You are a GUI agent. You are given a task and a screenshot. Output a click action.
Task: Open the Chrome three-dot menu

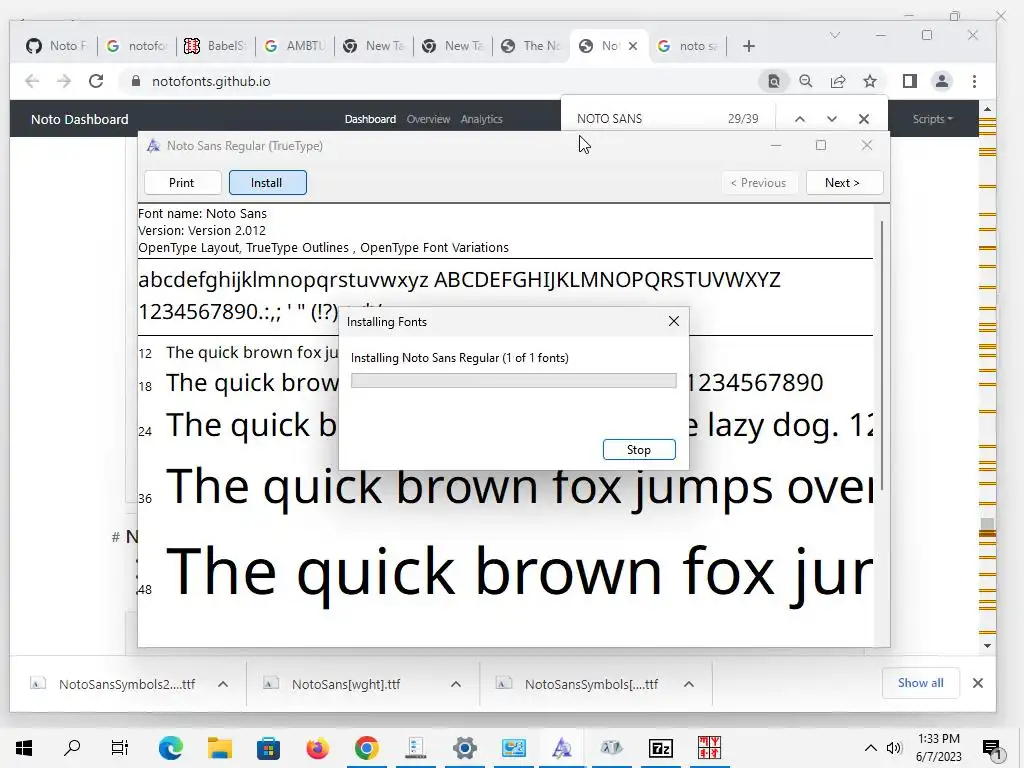[x=974, y=81]
